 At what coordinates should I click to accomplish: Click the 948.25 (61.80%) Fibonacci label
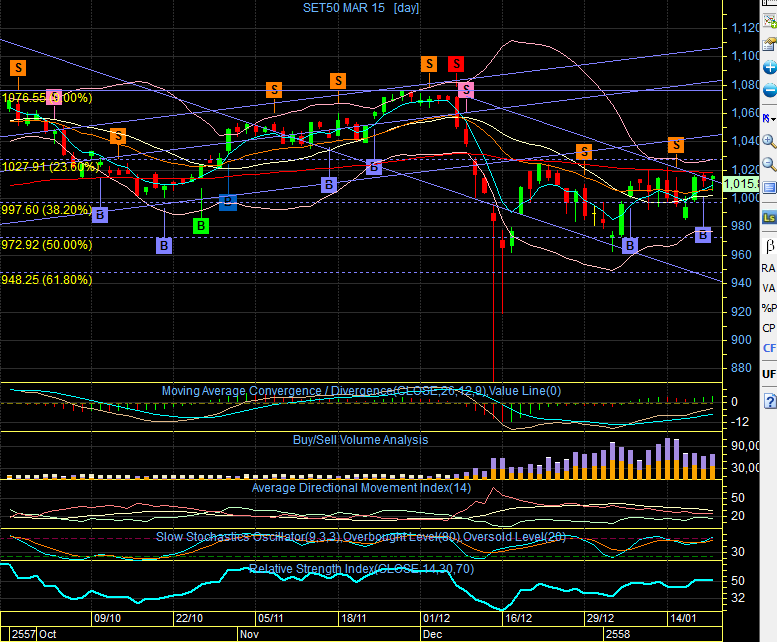point(47,280)
